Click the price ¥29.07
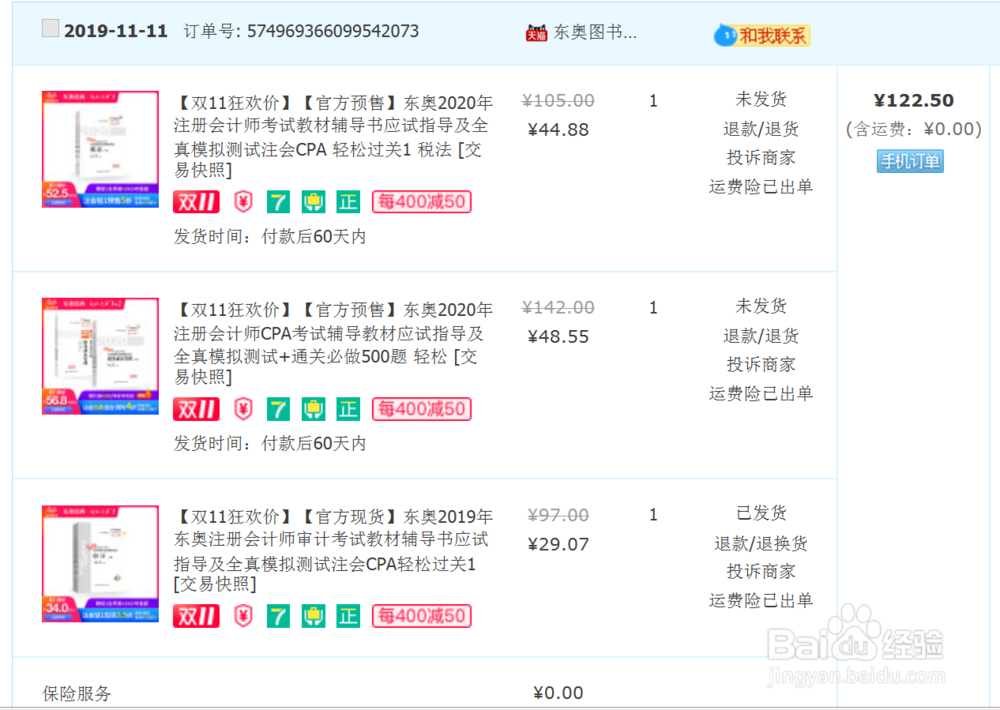The image size is (1000, 710). tap(558, 544)
